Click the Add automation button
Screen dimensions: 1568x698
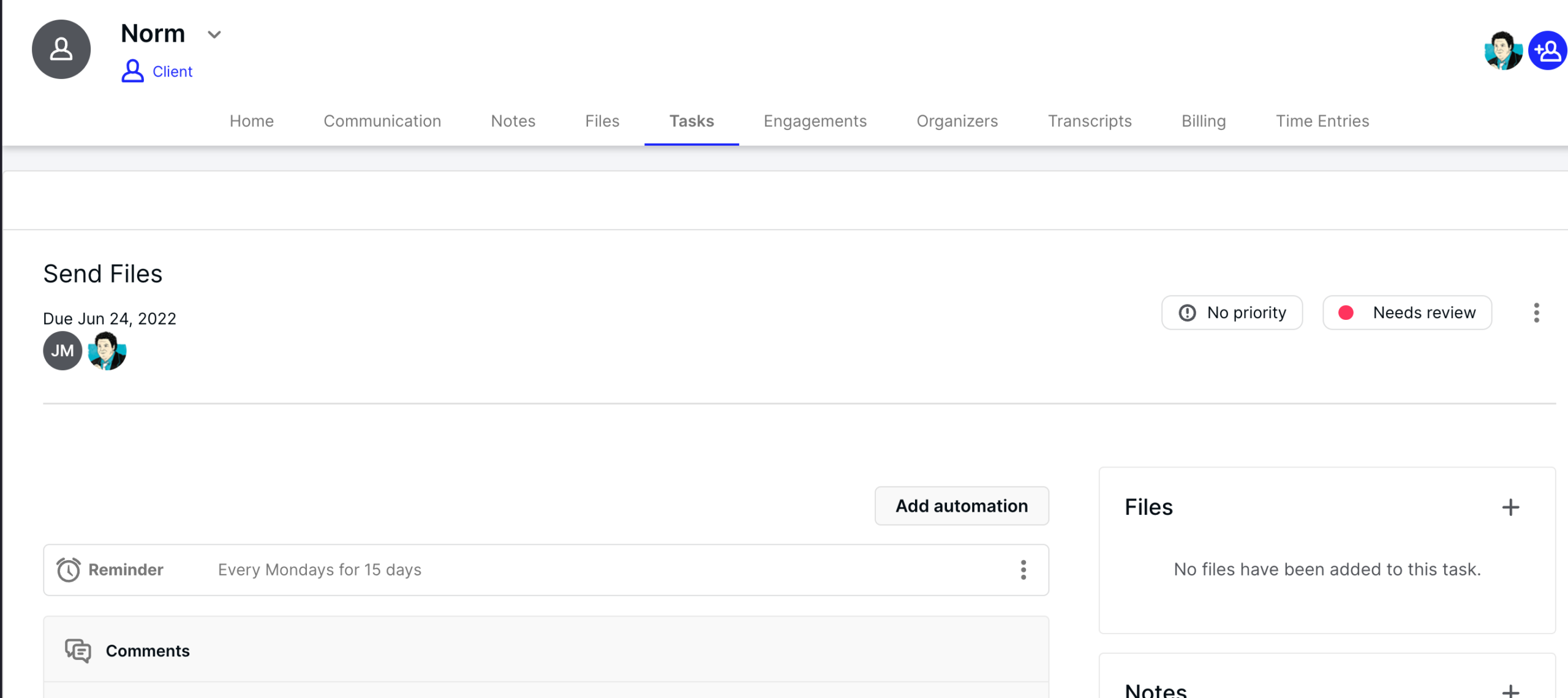[961, 506]
